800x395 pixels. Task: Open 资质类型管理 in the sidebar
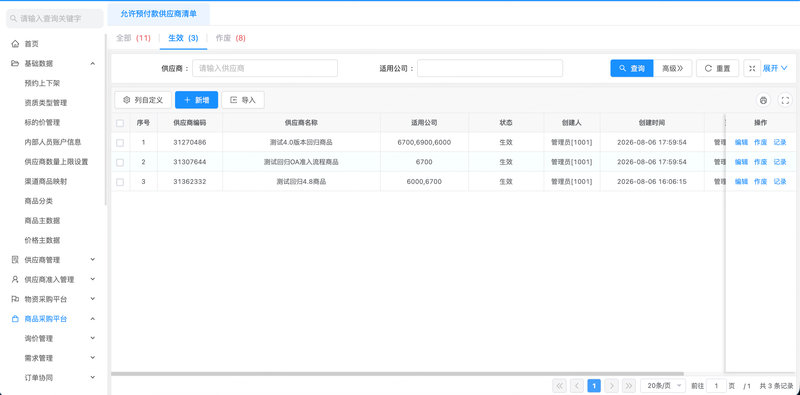click(46, 103)
